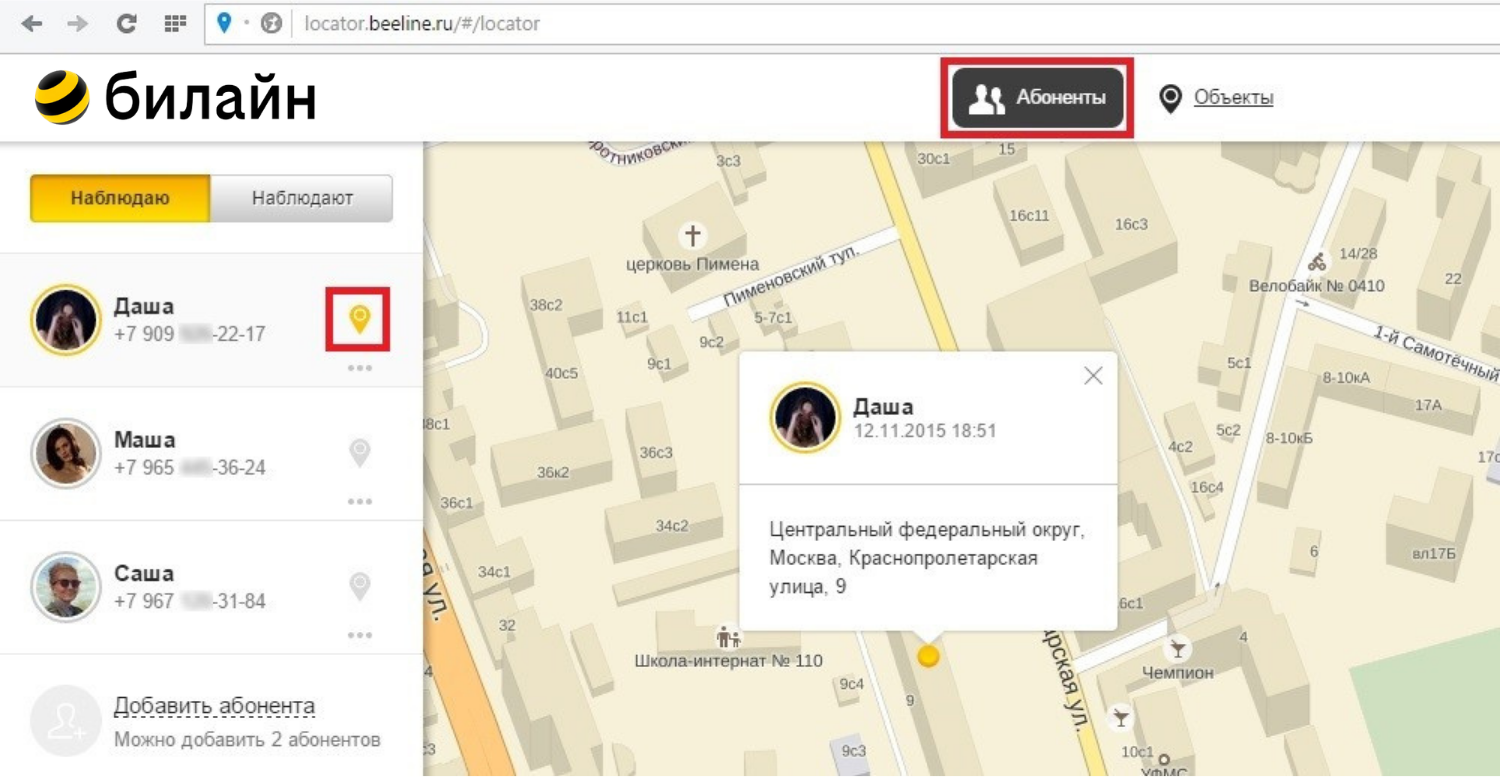Open the browser apps grid icon
The image size is (1500, 778).
(175, 23)
